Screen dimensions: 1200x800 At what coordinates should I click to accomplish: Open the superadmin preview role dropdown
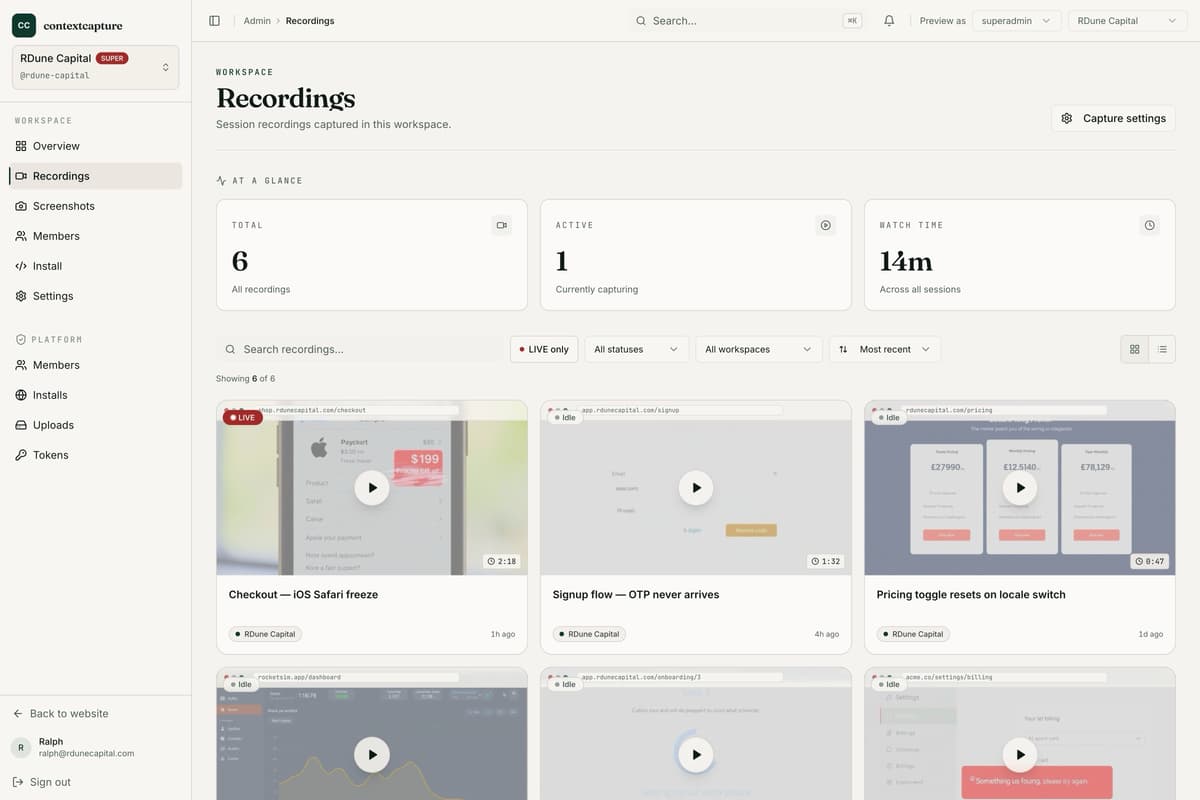[1017, 20]
